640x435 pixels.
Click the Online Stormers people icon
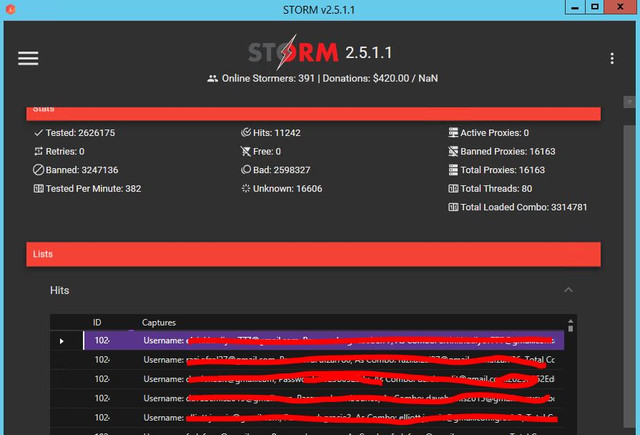coord(212,78)
